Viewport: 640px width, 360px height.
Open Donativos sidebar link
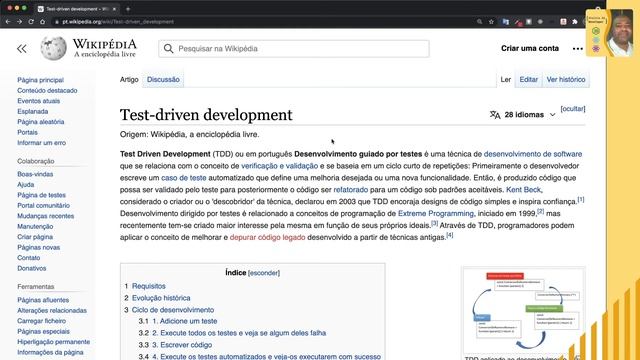pyautogui.click(x=31, y=268)
